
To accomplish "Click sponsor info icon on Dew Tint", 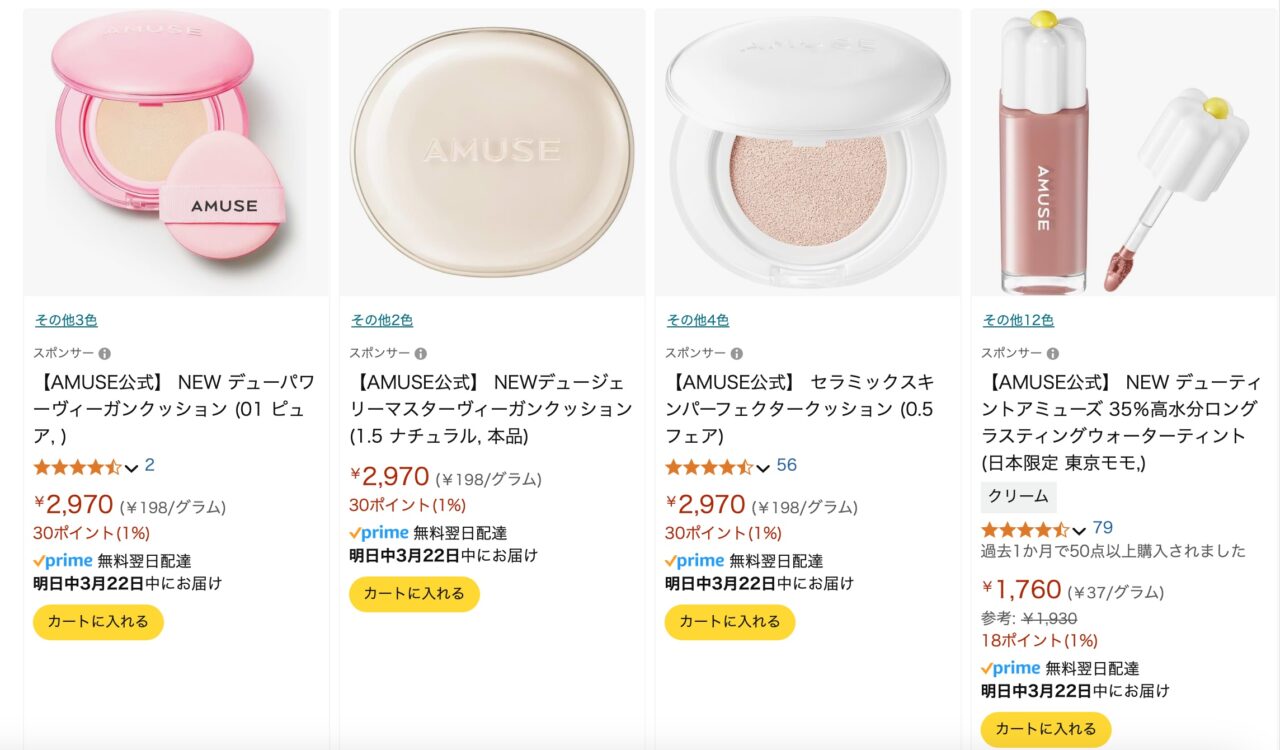I will [1053, 354].
